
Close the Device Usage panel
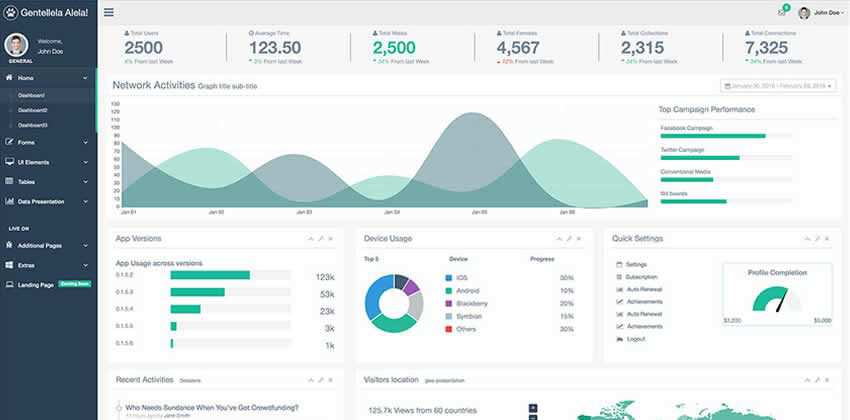pyautogui.click(x=577, y=239)
